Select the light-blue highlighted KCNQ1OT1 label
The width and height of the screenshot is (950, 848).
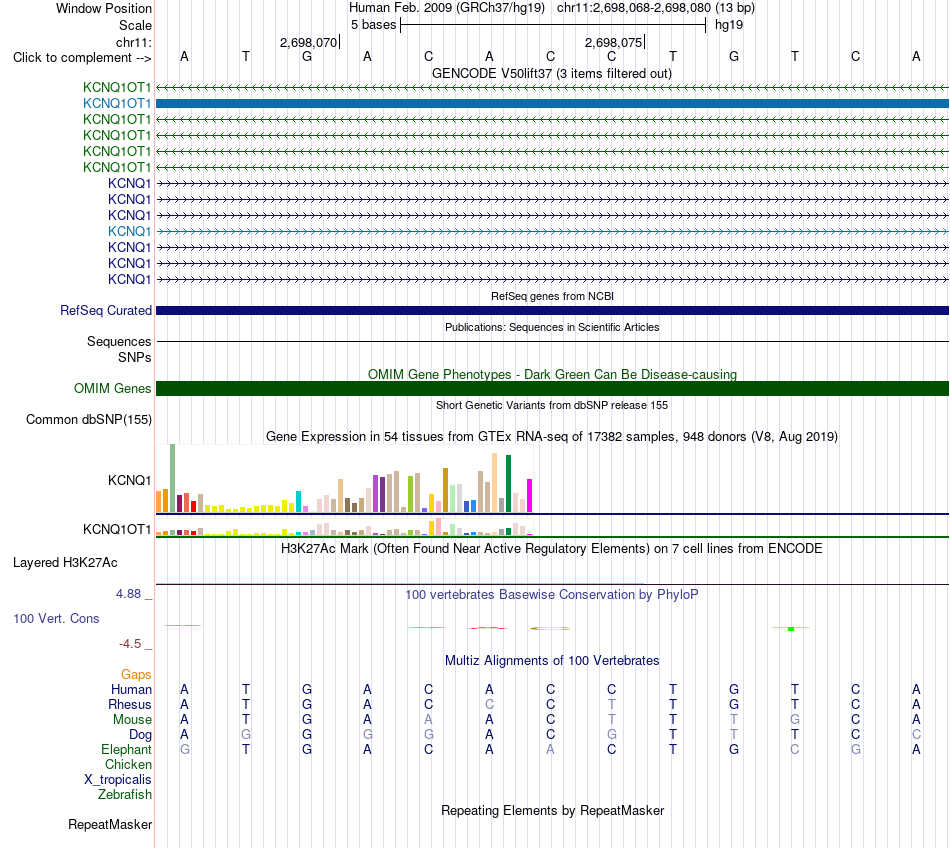click(117, 104)
